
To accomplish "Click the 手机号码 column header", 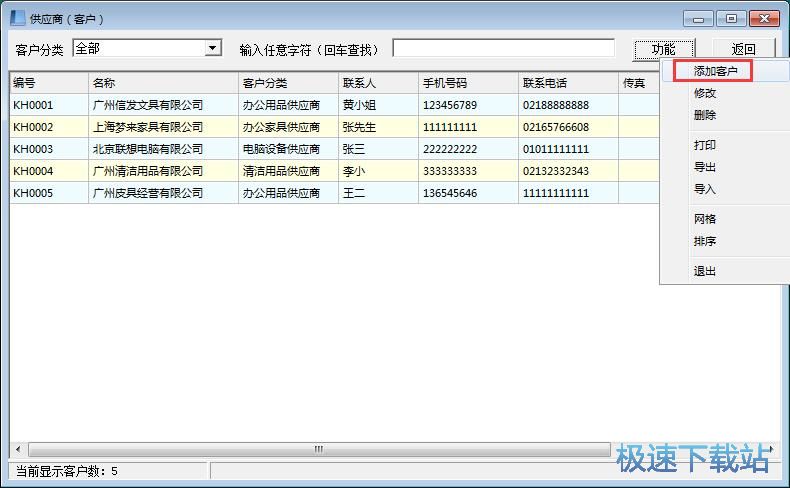I will (469, 83).
